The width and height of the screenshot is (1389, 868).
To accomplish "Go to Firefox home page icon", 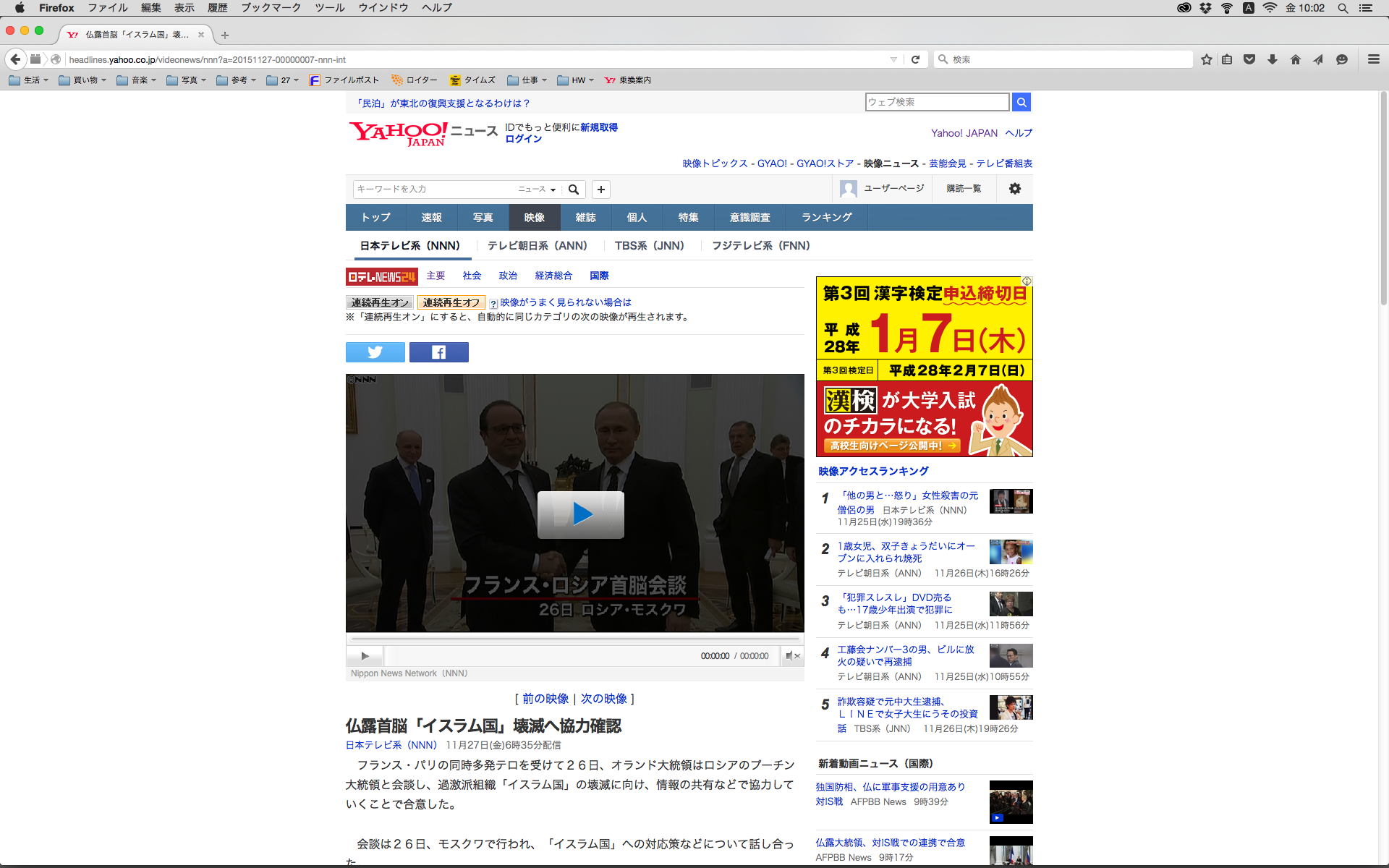I will tap(1295, 59).
